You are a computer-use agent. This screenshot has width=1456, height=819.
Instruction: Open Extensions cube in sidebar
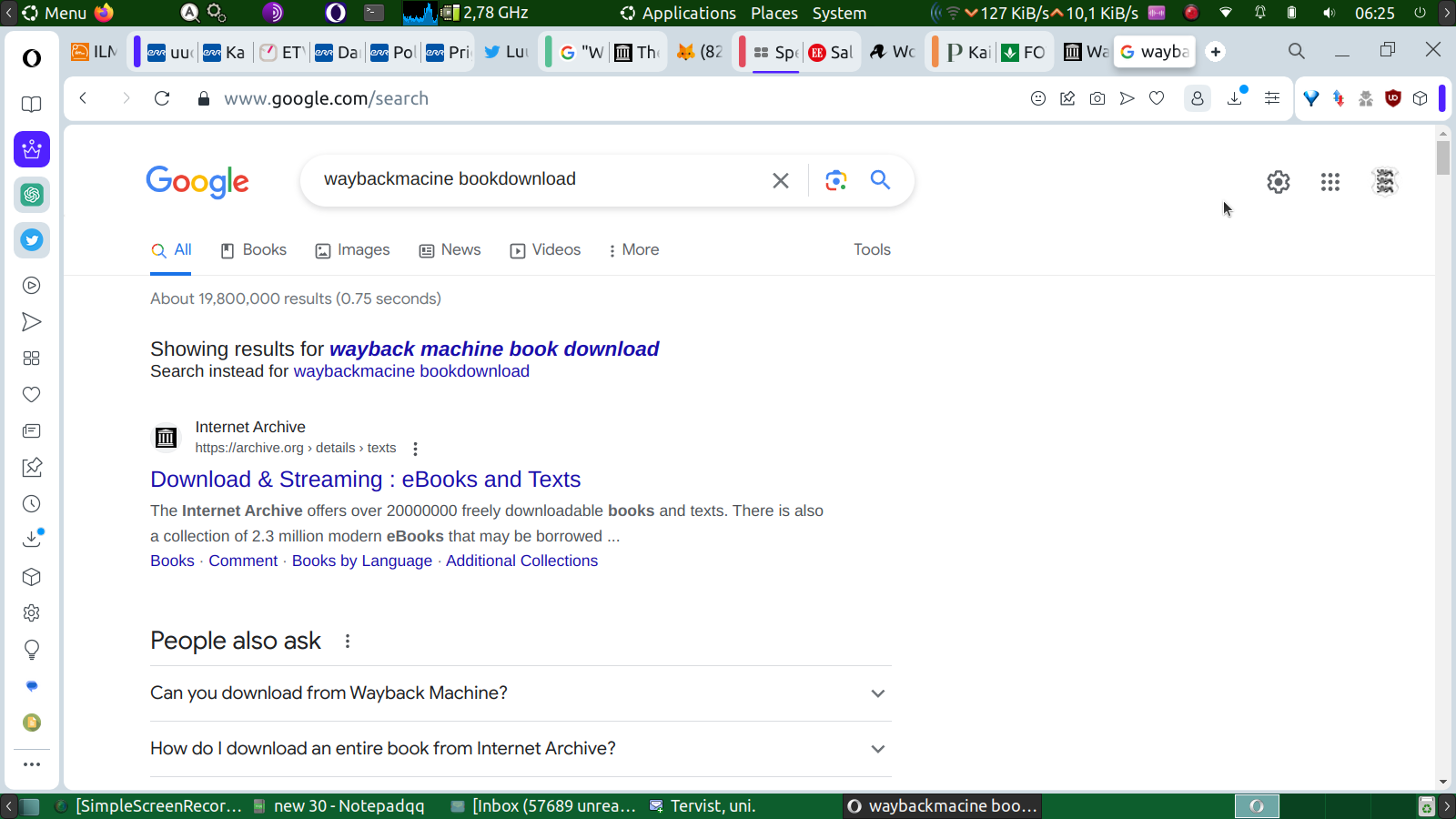point(32,577)
